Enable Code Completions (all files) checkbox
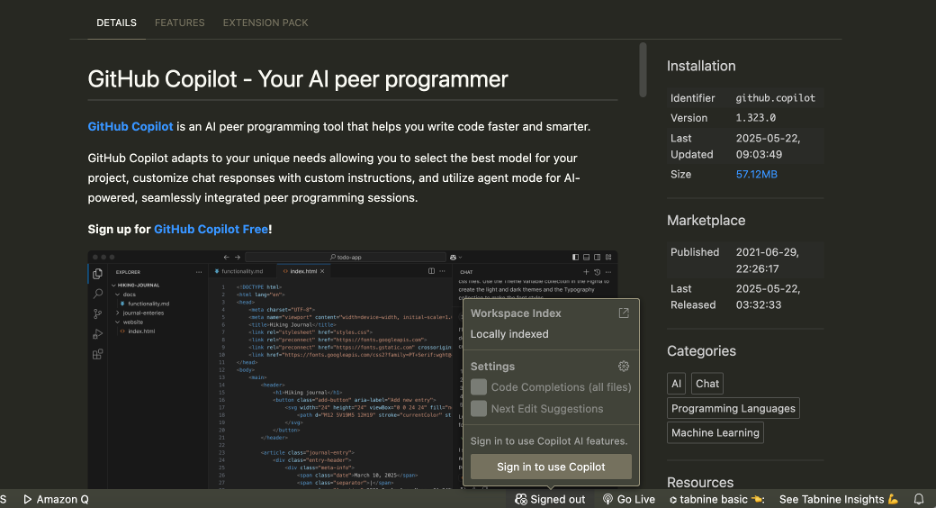Viewport: 936px width, 508px height. click(479, 387)
